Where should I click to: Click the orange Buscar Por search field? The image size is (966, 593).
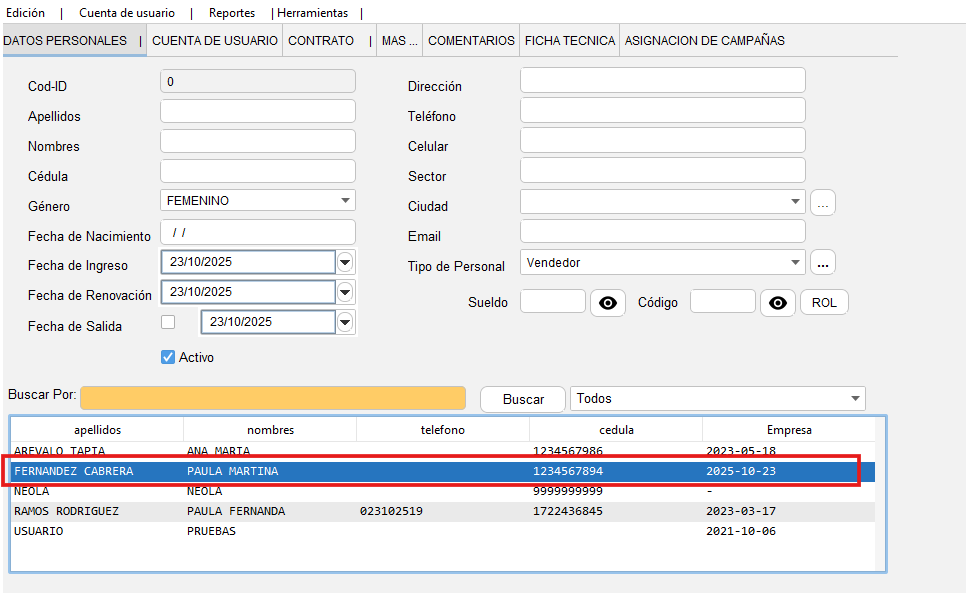pyautogui.click(x=273, y=398)
